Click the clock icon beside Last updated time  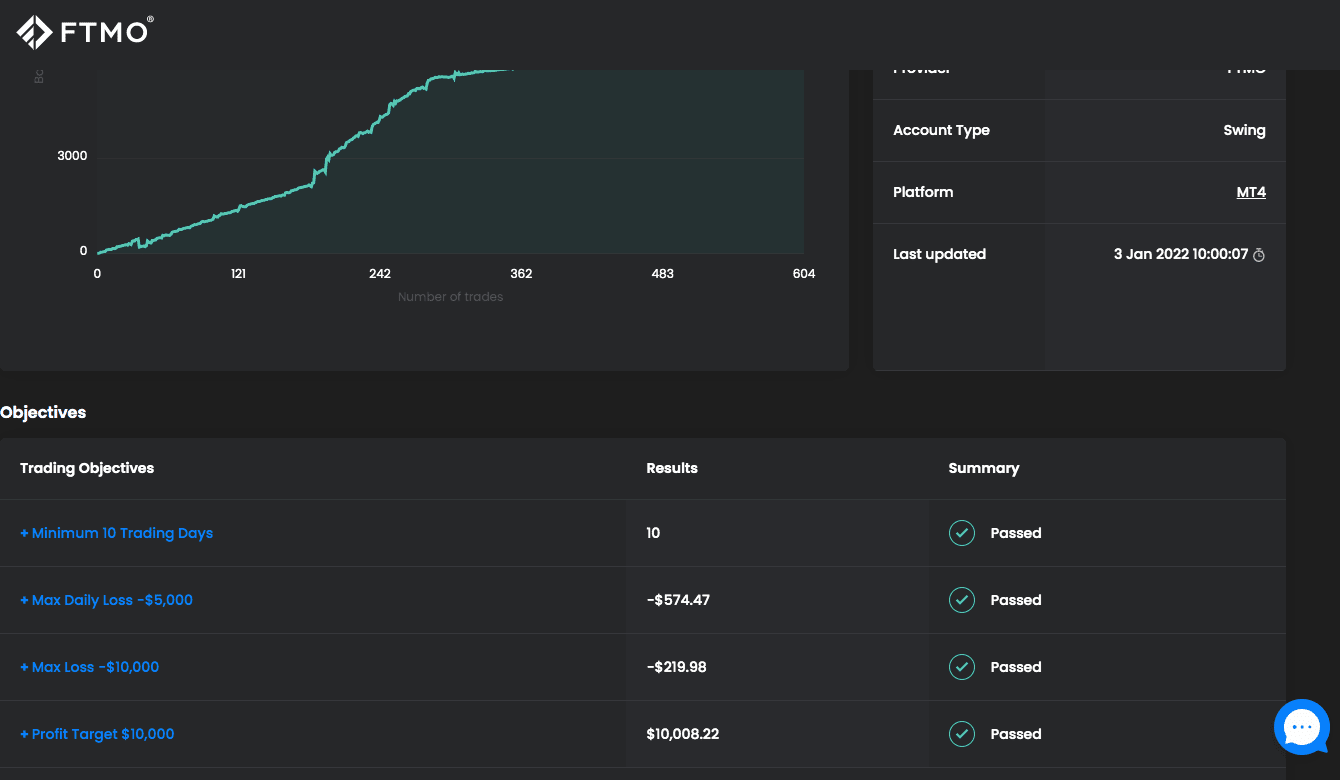(1259, 255)
